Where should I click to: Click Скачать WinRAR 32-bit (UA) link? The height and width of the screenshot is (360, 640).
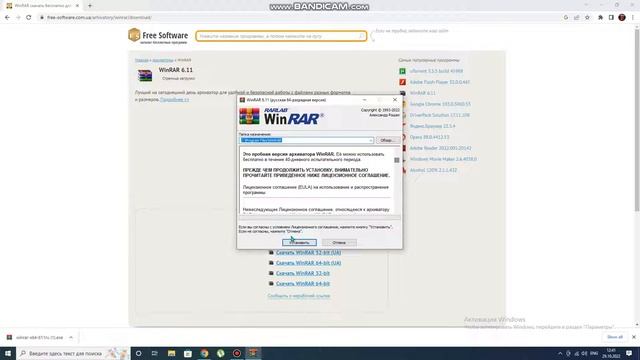[308, 253]
